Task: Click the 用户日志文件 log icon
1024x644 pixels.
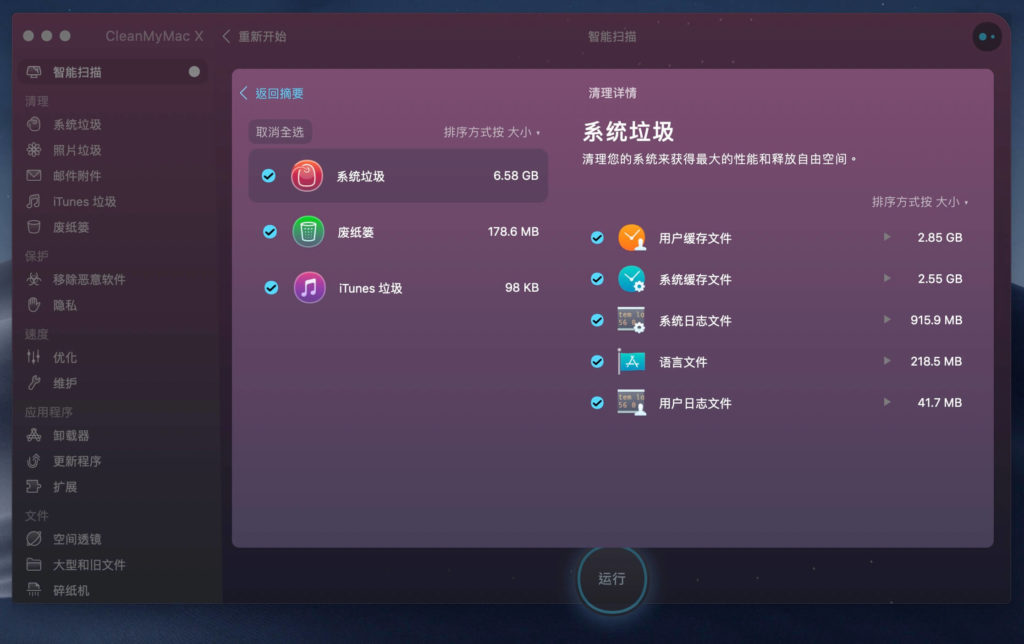Action: coord(632,402)
